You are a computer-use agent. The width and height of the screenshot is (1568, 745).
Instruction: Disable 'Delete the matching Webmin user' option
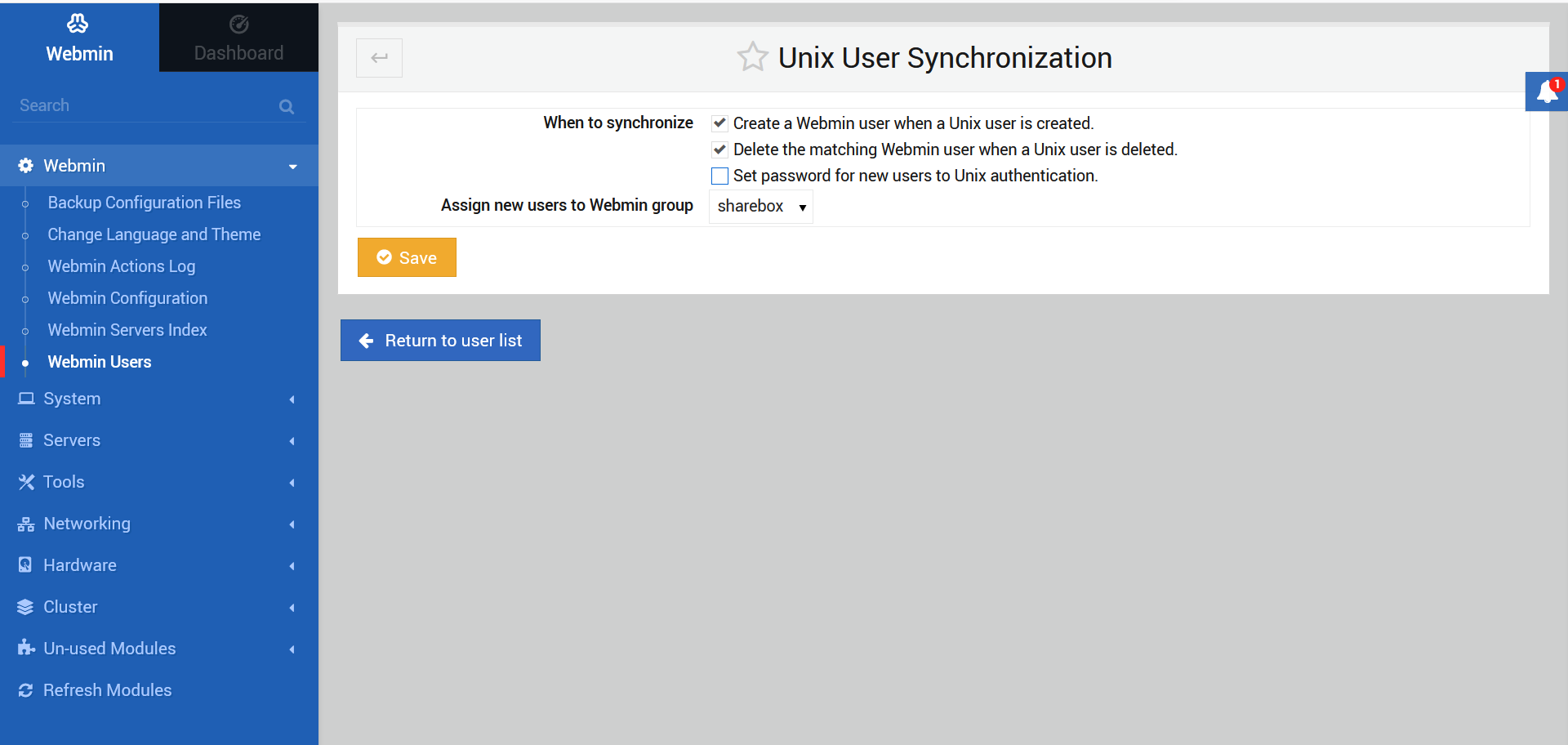click(719, 149)
